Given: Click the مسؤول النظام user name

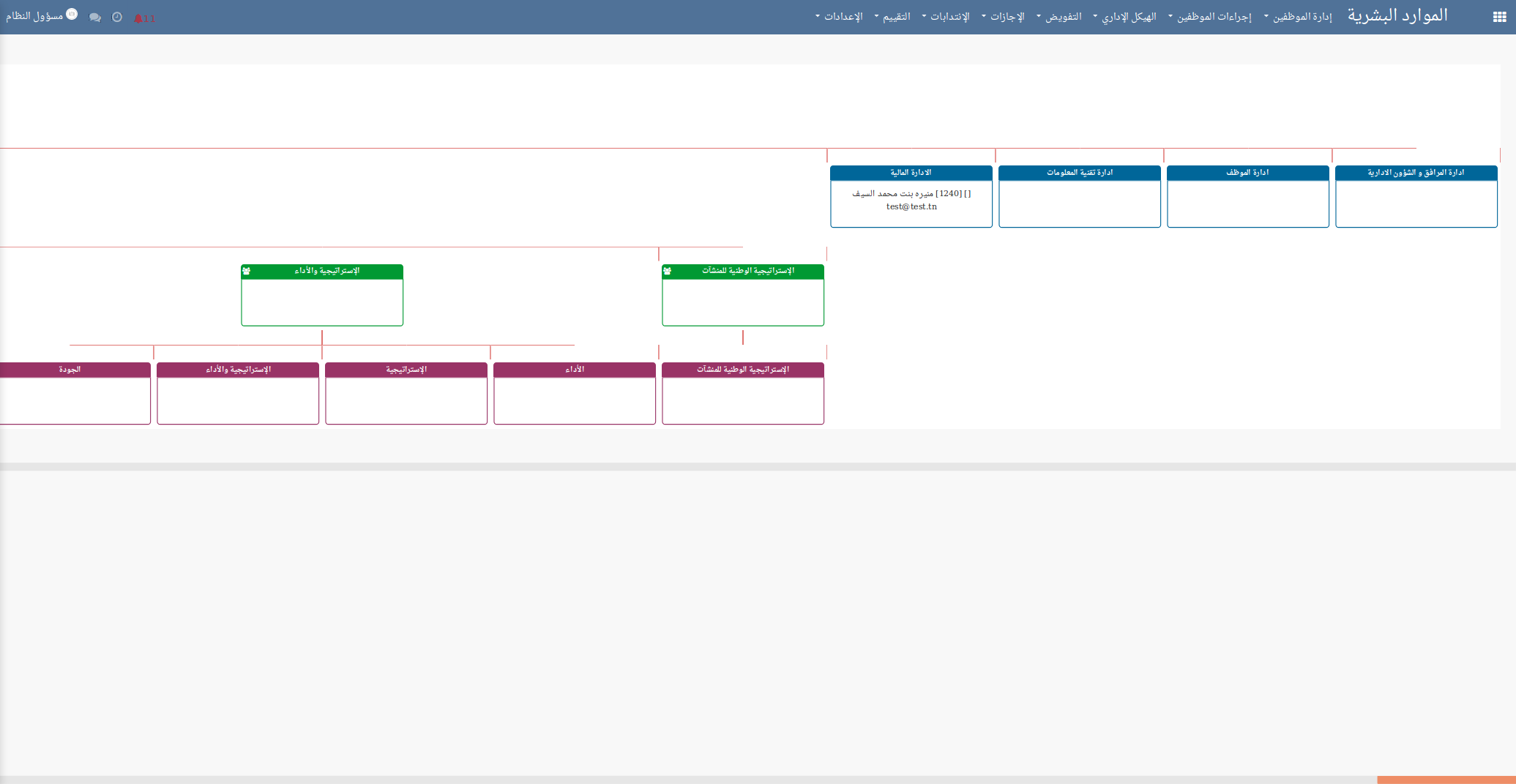Looking at the screenshot, I should [x=34, y=16].
